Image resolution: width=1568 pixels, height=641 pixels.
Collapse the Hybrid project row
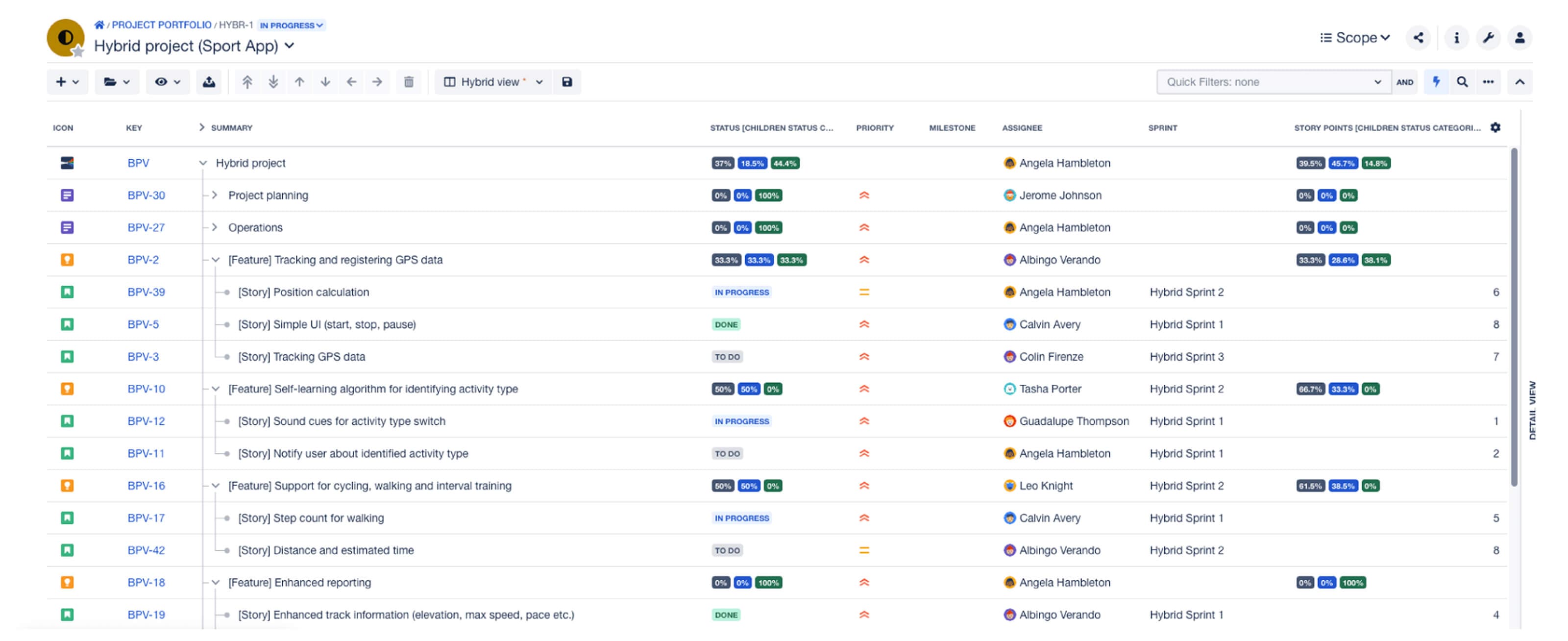click(x=203, y=163)
